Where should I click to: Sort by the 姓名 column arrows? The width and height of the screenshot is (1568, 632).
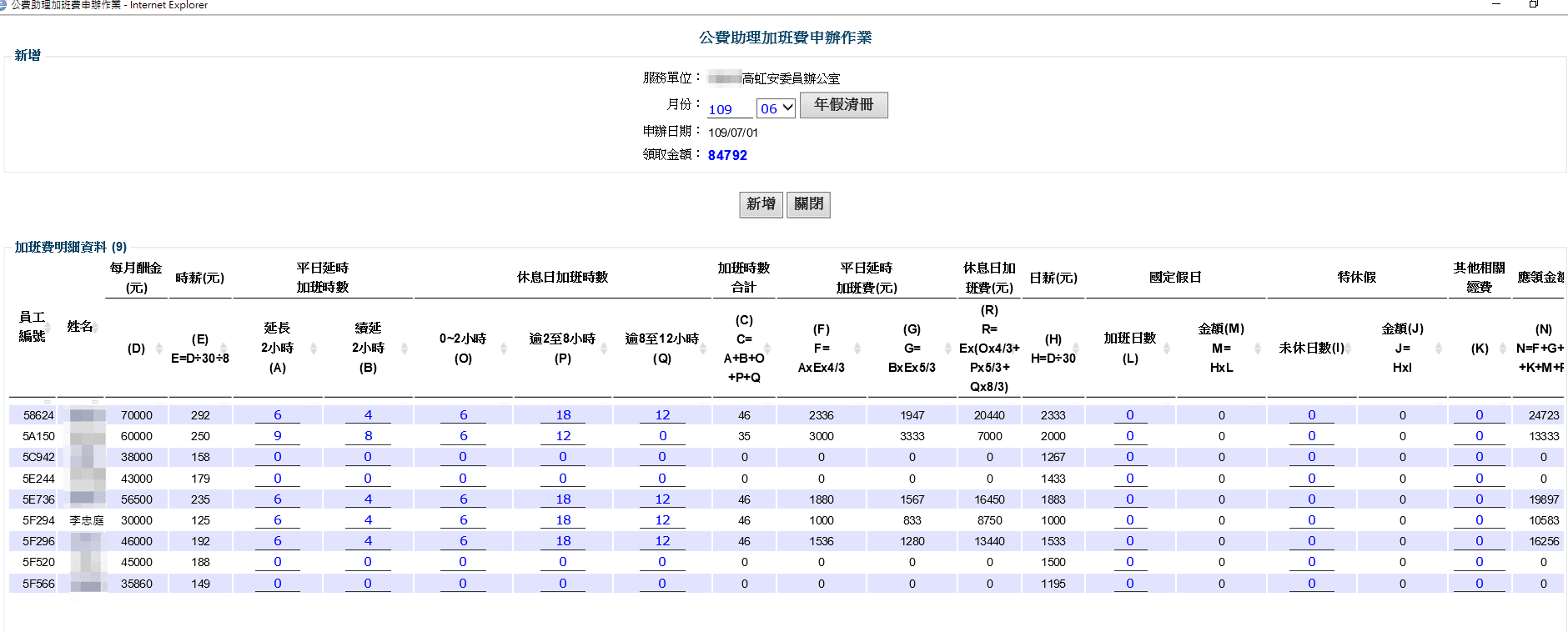[x=96, y=327]
